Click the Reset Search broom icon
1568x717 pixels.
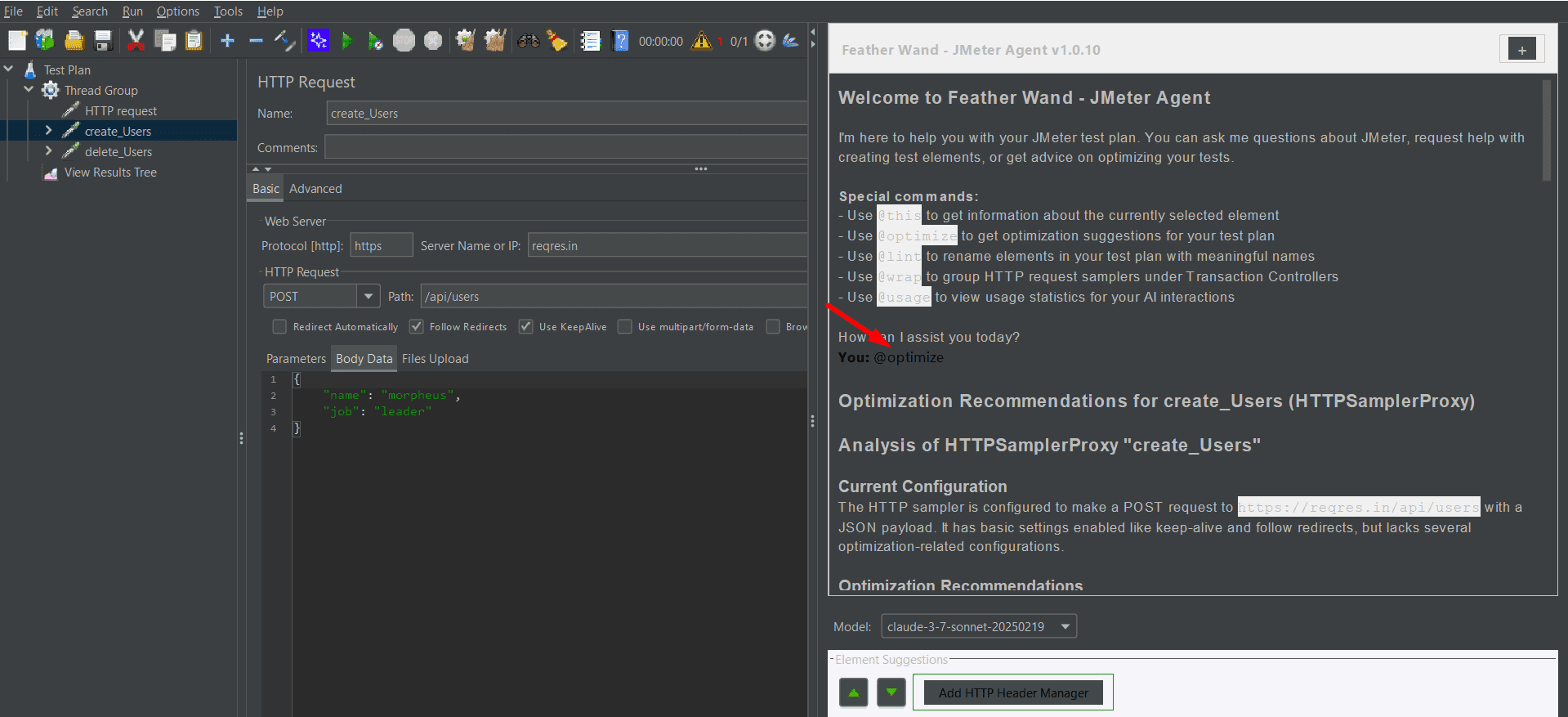coord(556,40)
